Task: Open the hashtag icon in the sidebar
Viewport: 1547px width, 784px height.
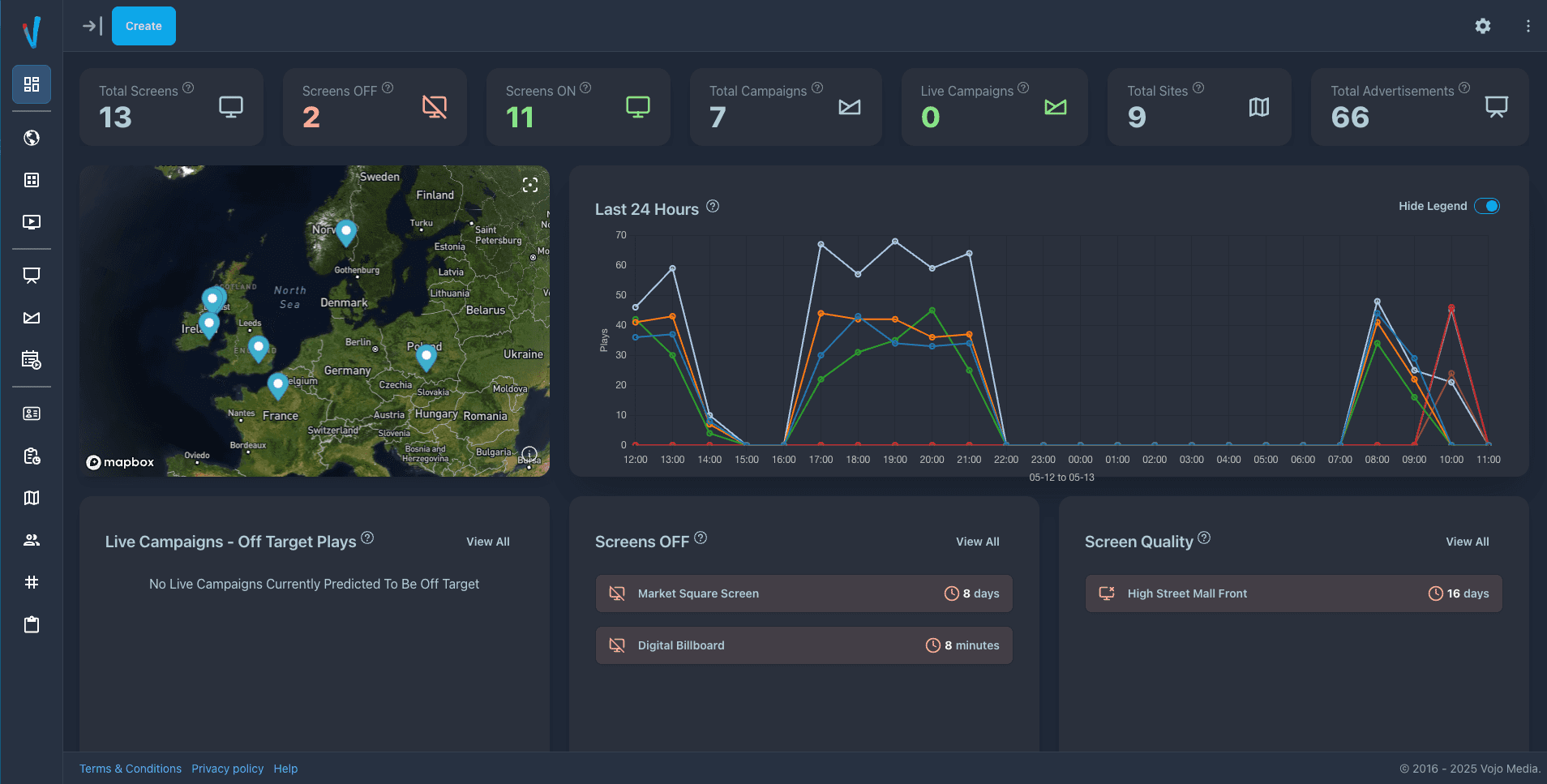Action: (32, 582)
